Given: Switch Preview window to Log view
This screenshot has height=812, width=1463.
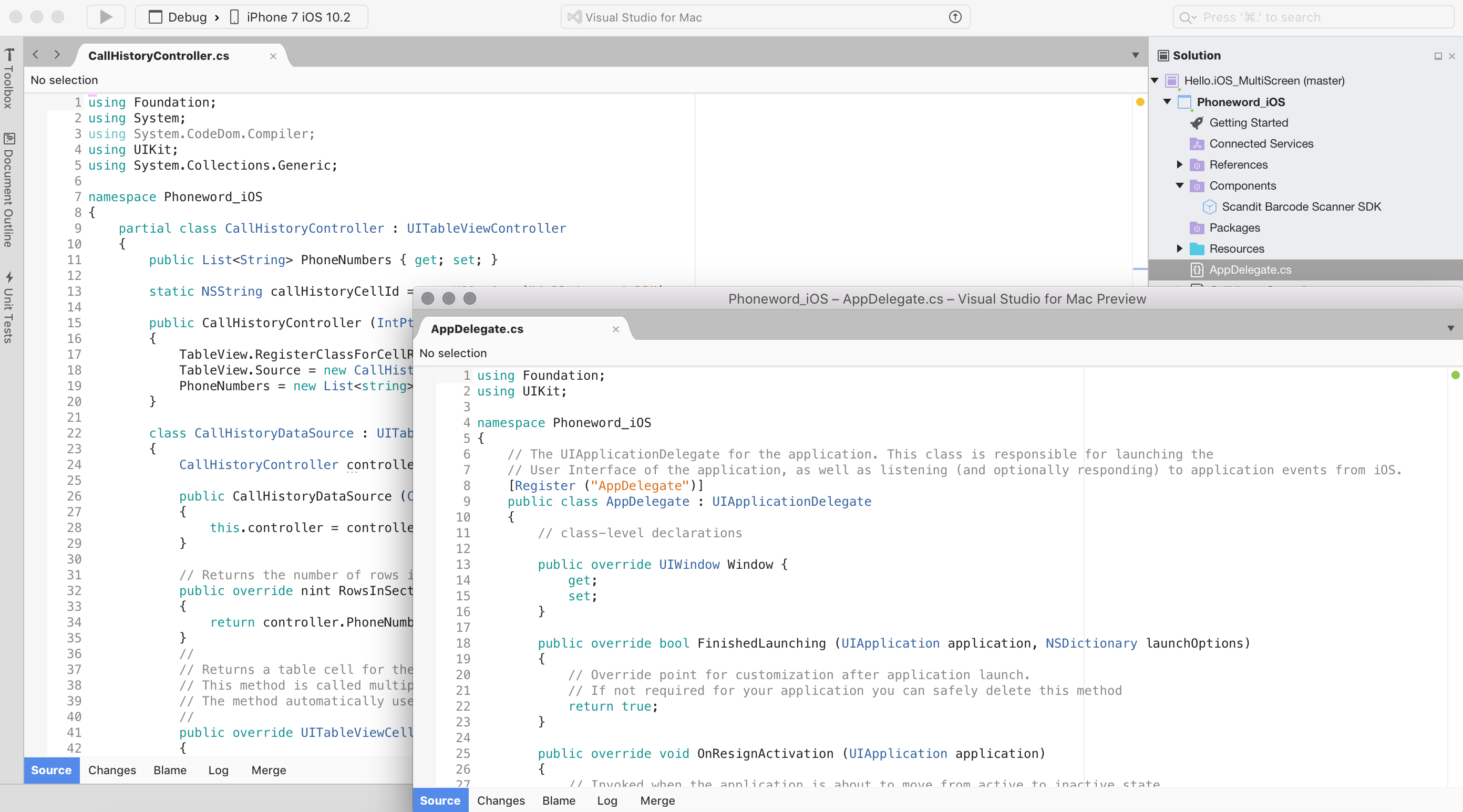Looking at the screenshot, I should [607, 800].
